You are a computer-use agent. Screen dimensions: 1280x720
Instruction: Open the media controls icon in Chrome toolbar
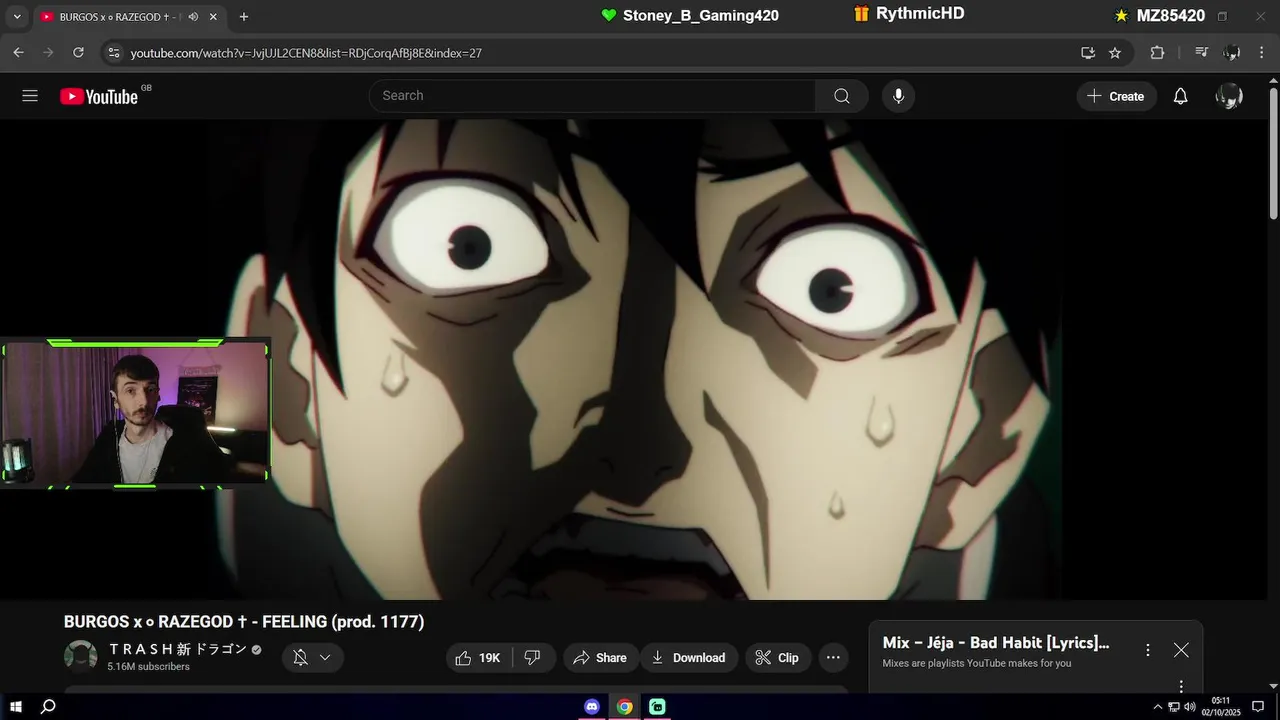click(1202, 52)
